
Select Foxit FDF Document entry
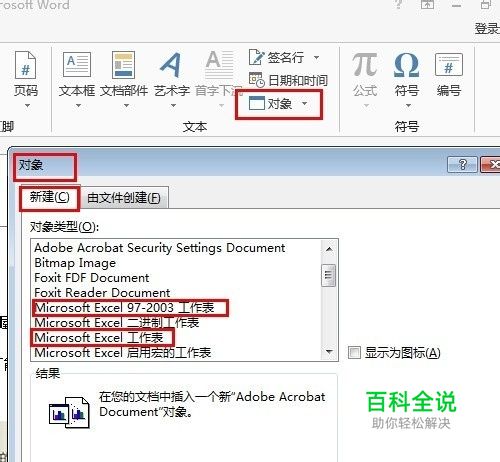click(92, 278)
